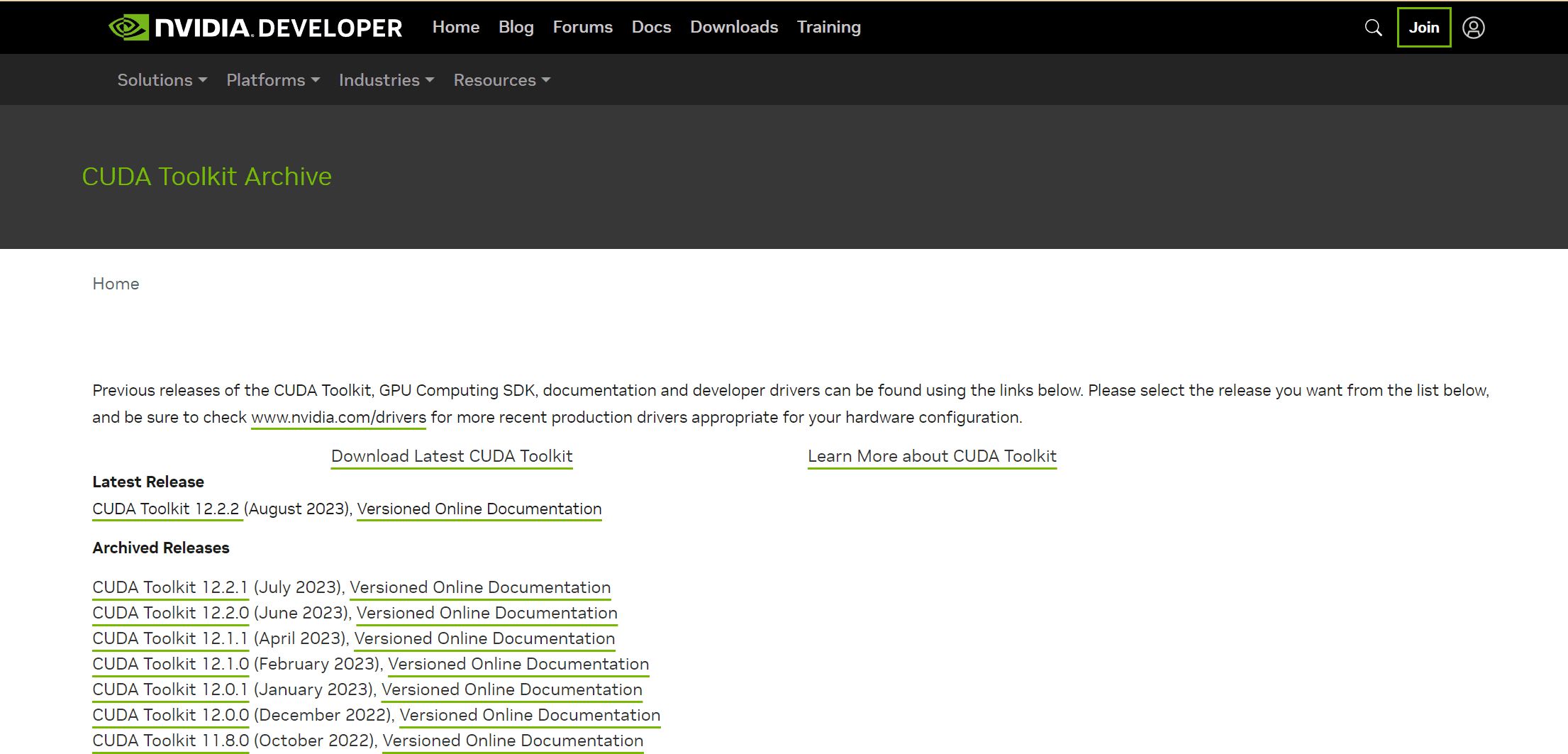Select CUDA Toolkit 12.1.0 archived release
The image size is (1568, 754).
[170, 664]
